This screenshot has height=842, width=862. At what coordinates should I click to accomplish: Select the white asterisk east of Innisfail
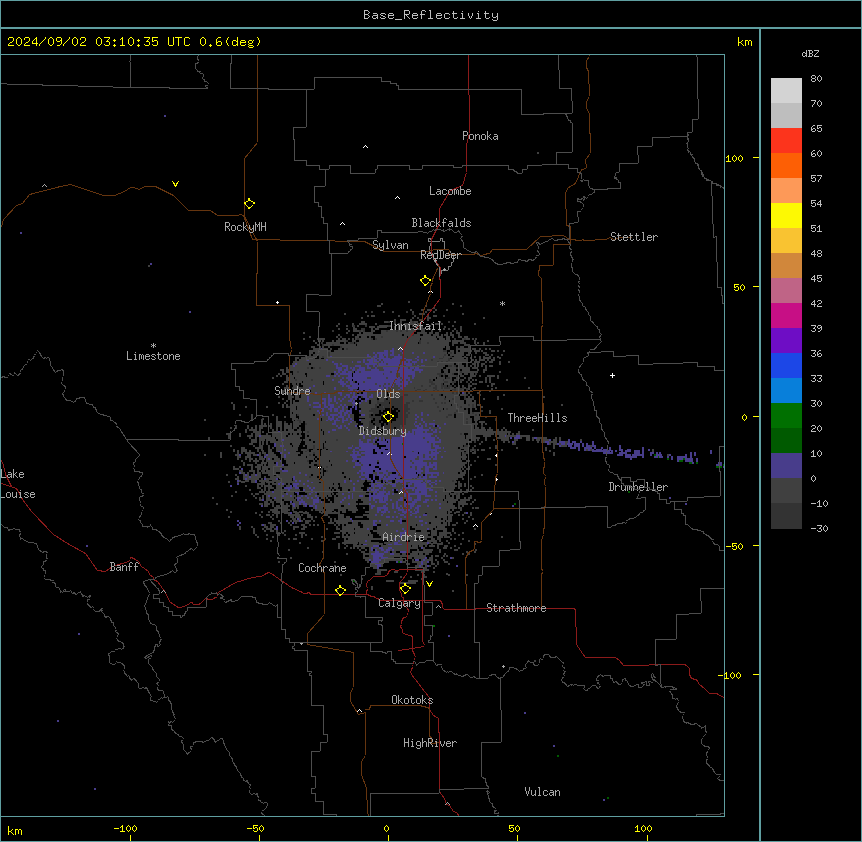(502, 303)
